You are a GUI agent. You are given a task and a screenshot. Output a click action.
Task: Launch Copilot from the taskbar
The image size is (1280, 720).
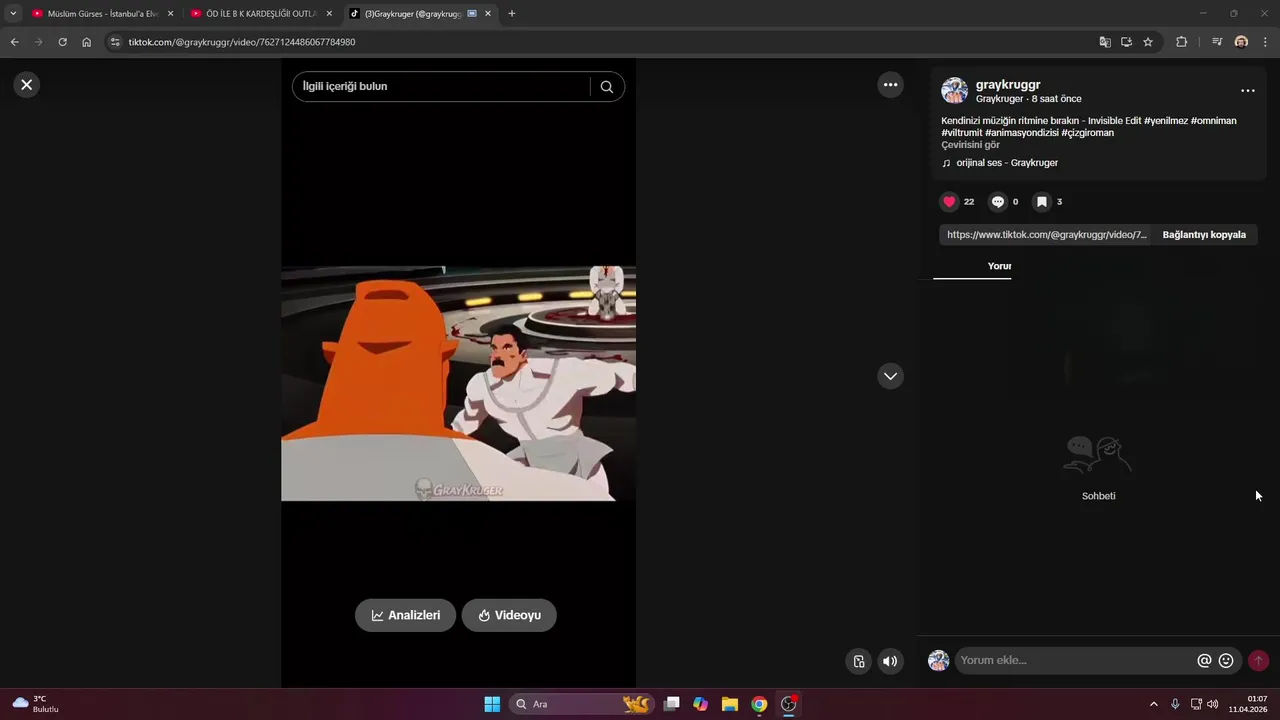[701, 704]
